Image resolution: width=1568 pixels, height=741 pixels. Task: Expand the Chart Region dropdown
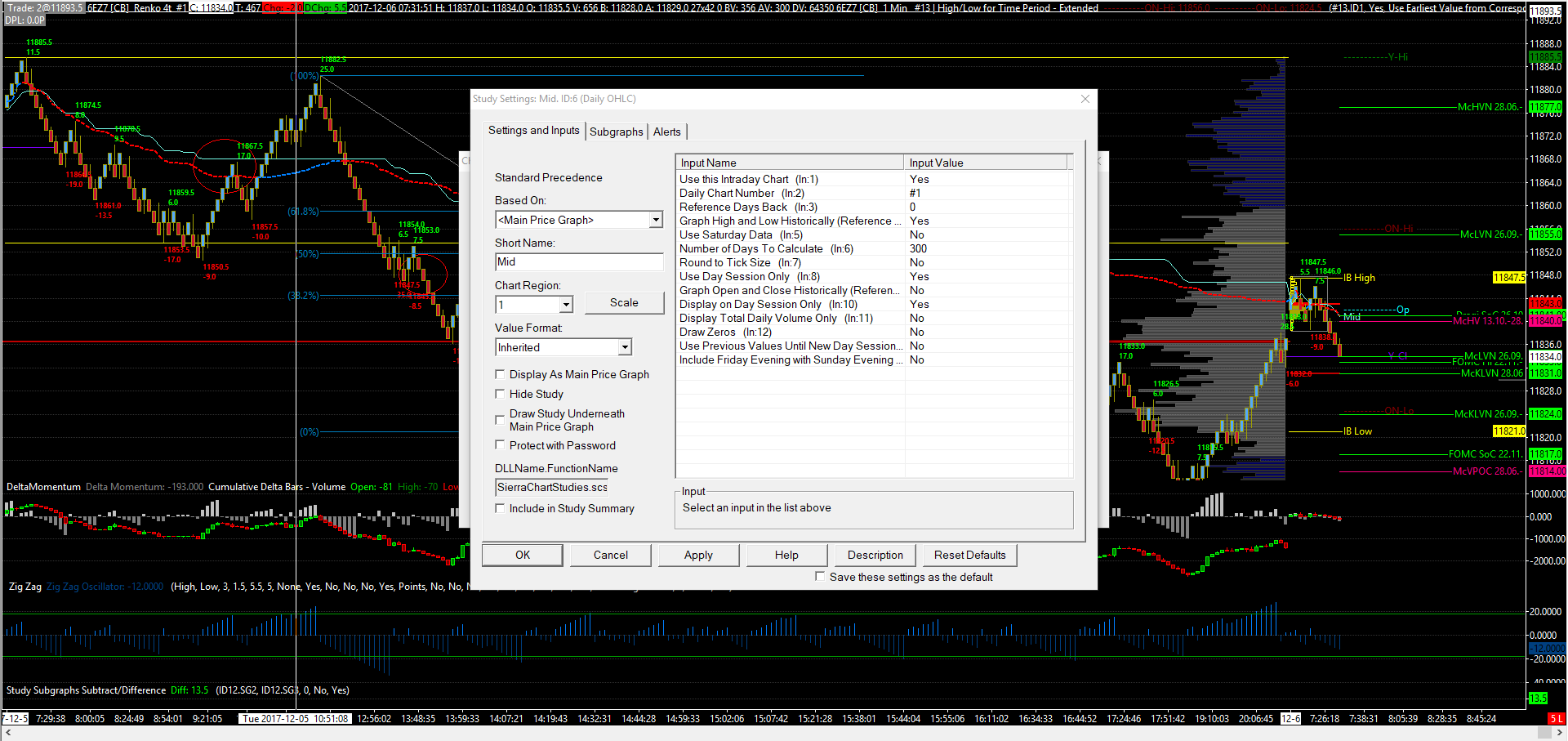566,305
